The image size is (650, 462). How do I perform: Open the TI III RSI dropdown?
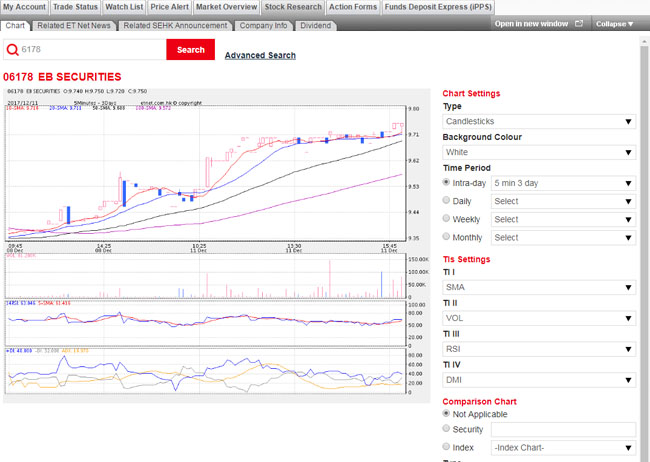tap(539, 349)
